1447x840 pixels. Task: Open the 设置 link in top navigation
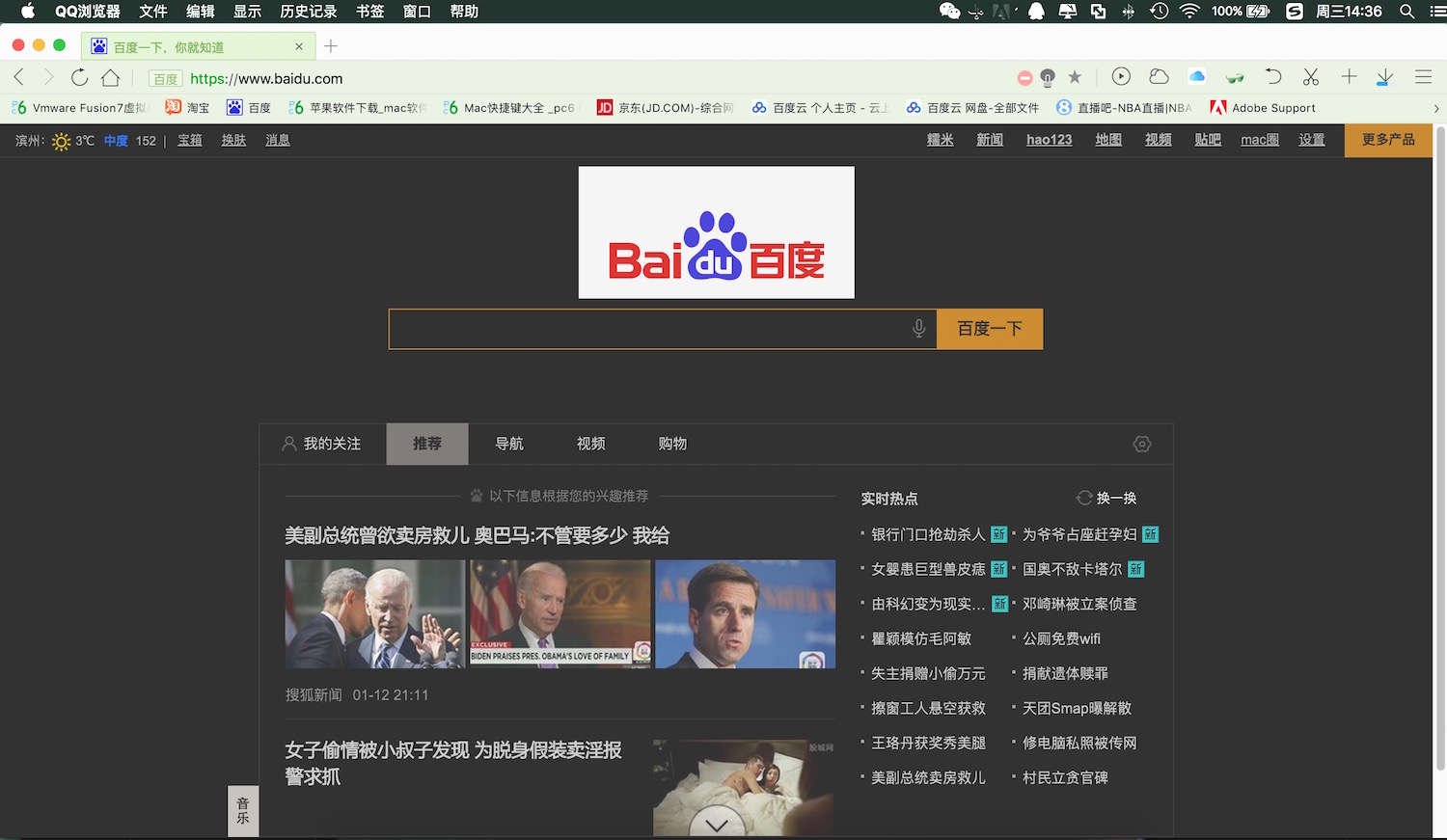click(x=1312, y=140)
